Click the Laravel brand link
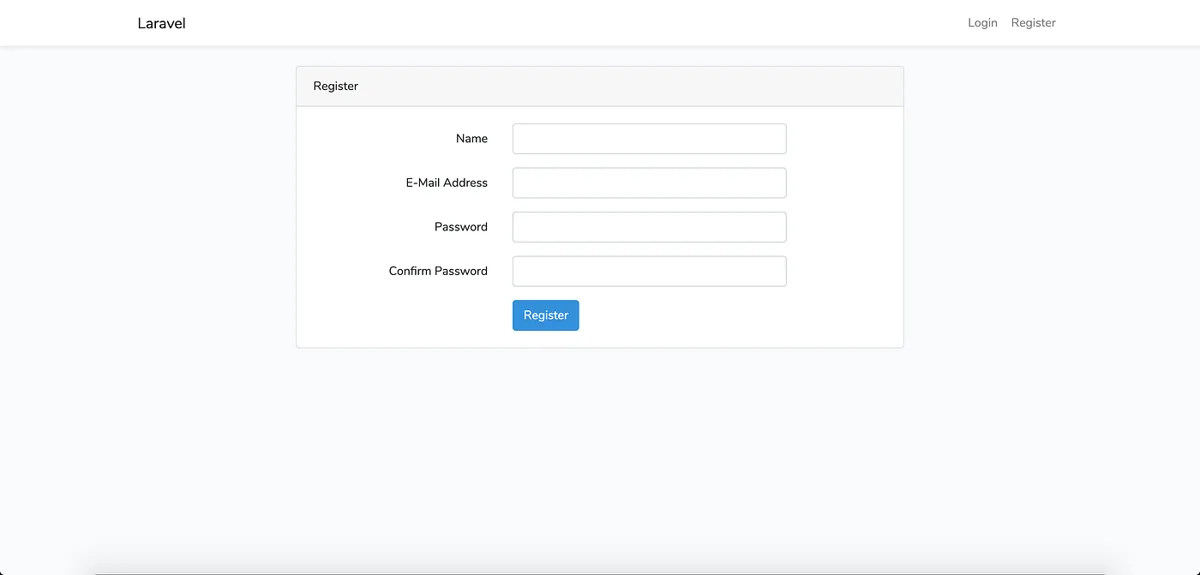 pyautogui.click(x=161, y=23)
